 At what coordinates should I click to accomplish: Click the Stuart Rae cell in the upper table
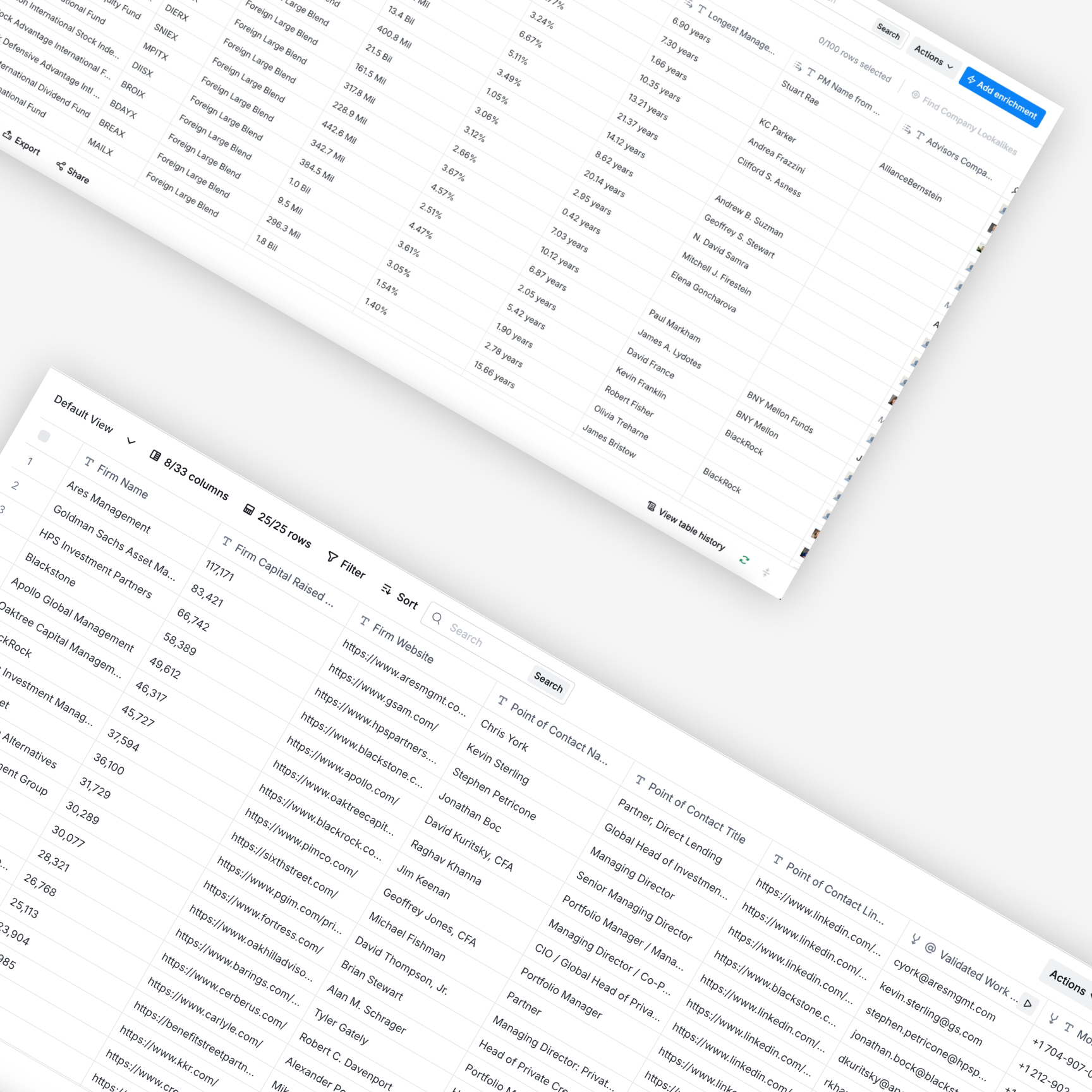tap(800, 93)
